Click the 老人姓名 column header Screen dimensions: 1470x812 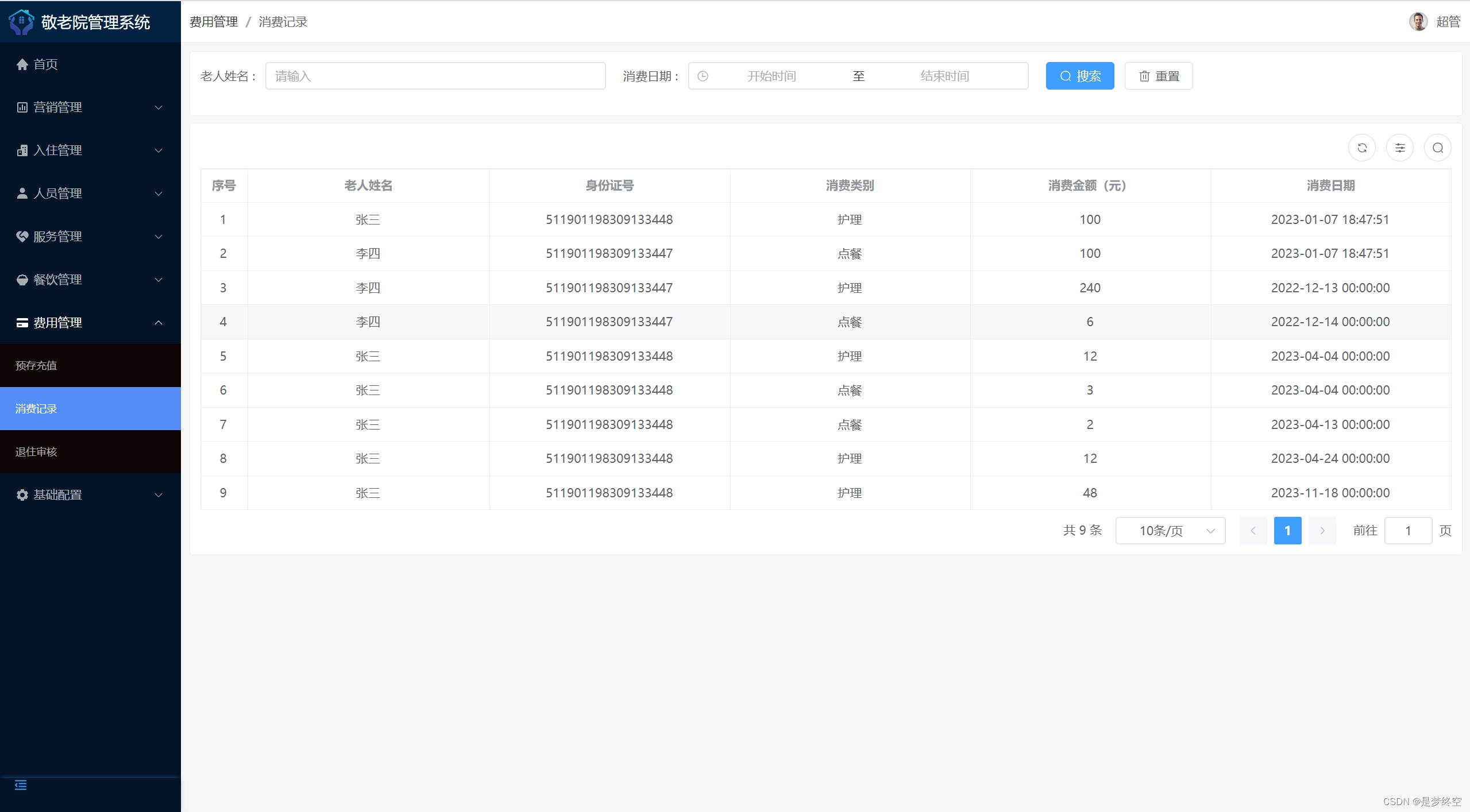point(368,185)
